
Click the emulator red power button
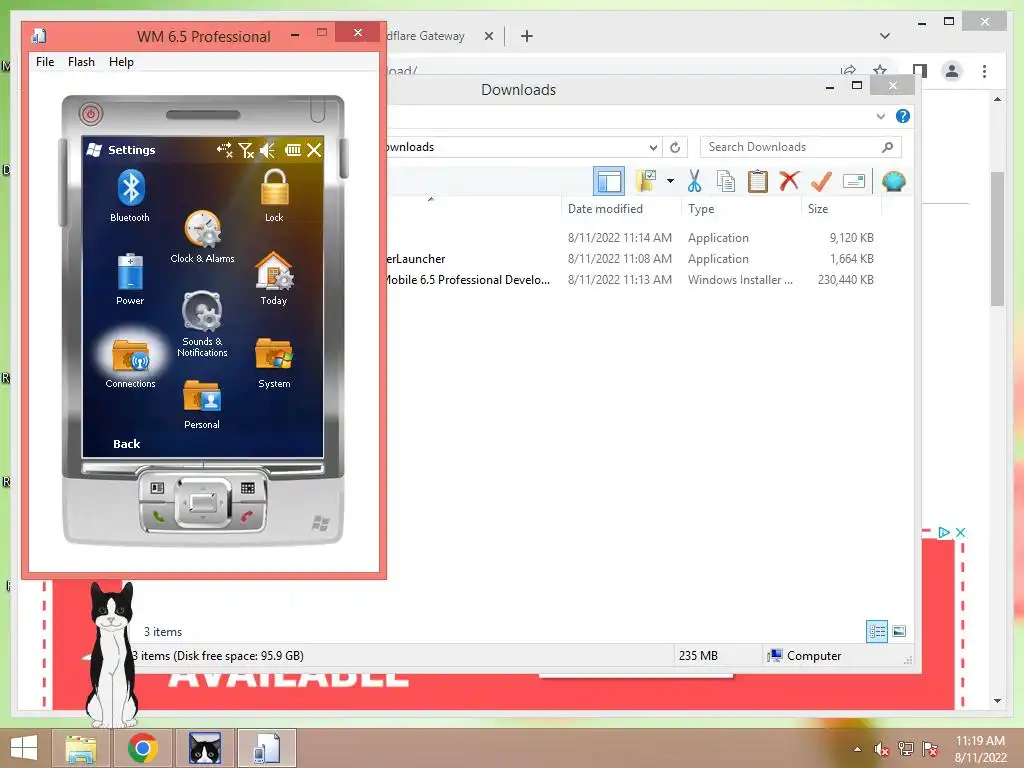click(x=91, y=114)
